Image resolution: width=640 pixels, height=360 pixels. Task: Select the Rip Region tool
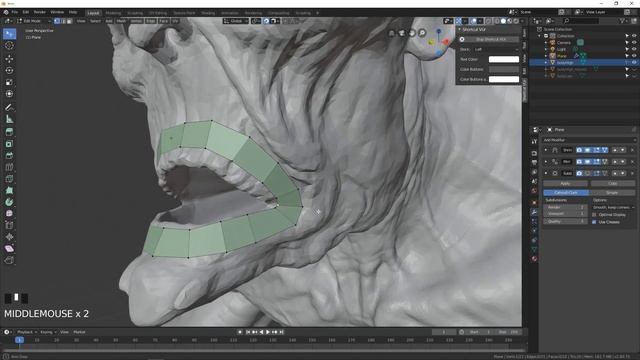[9, 260]
